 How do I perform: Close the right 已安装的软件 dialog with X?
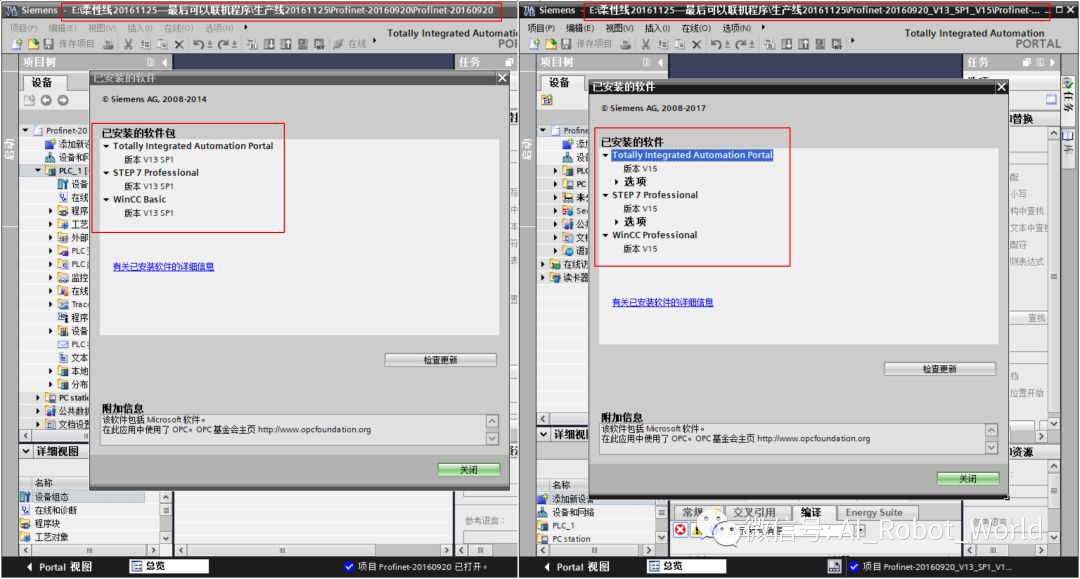click(x=1001, y=87)
